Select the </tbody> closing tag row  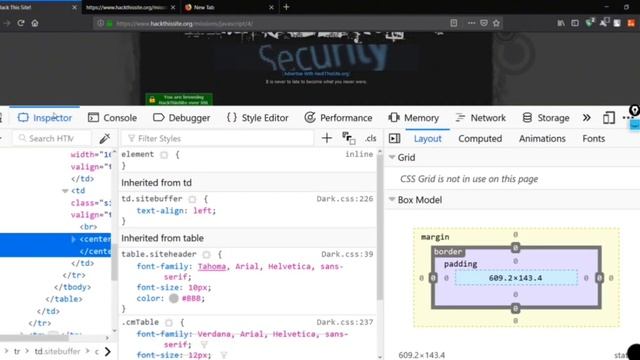pos(72,287)
